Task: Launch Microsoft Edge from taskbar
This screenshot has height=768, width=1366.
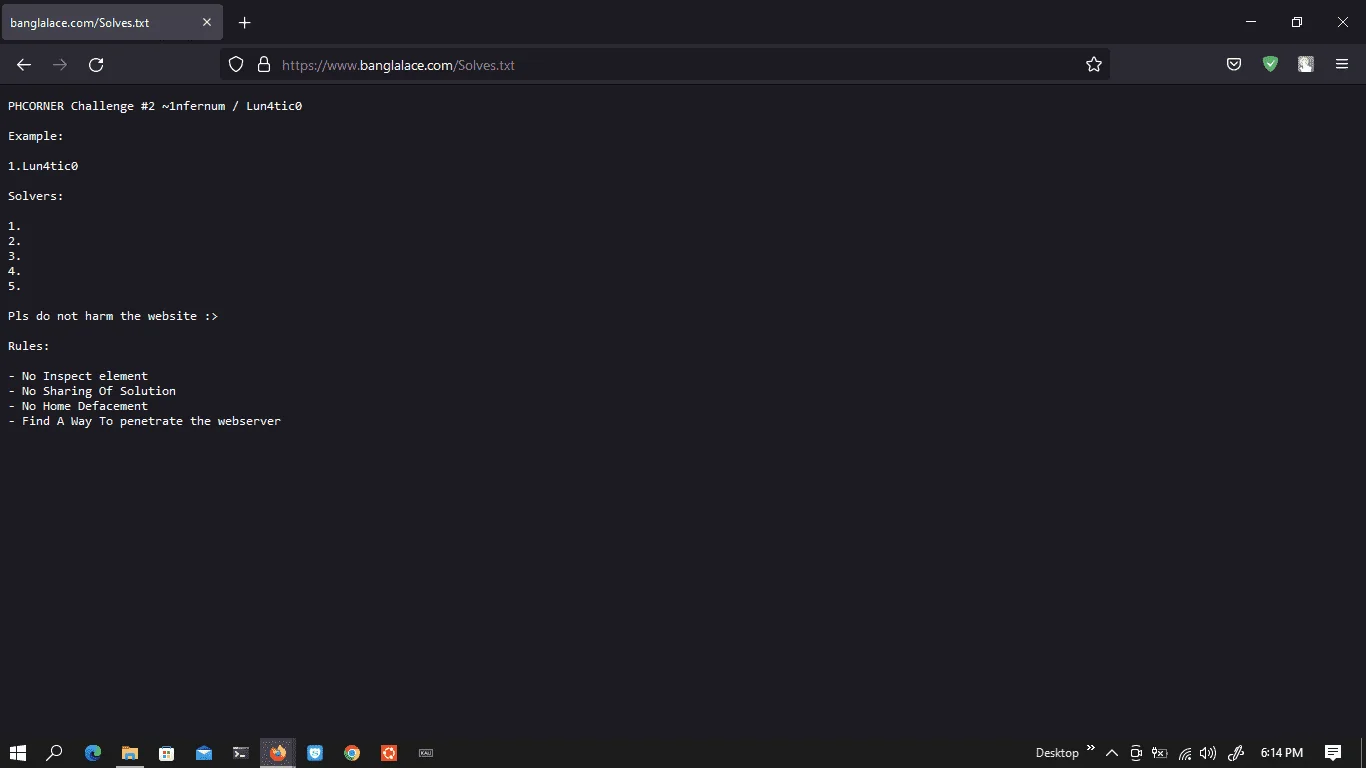Action: point(93,753)
